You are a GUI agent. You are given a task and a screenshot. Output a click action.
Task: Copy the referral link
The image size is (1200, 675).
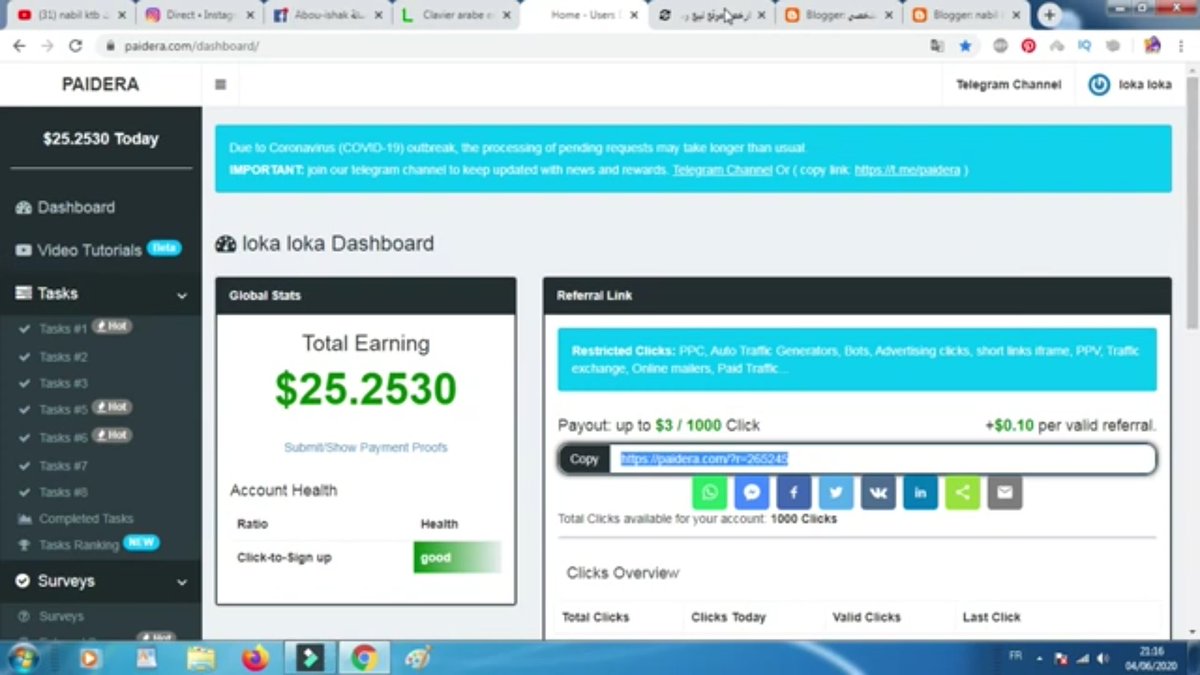point(584,459)
